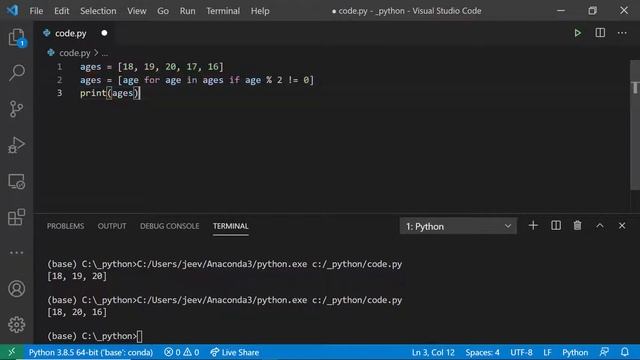Open the File menu

coord(36,11)
